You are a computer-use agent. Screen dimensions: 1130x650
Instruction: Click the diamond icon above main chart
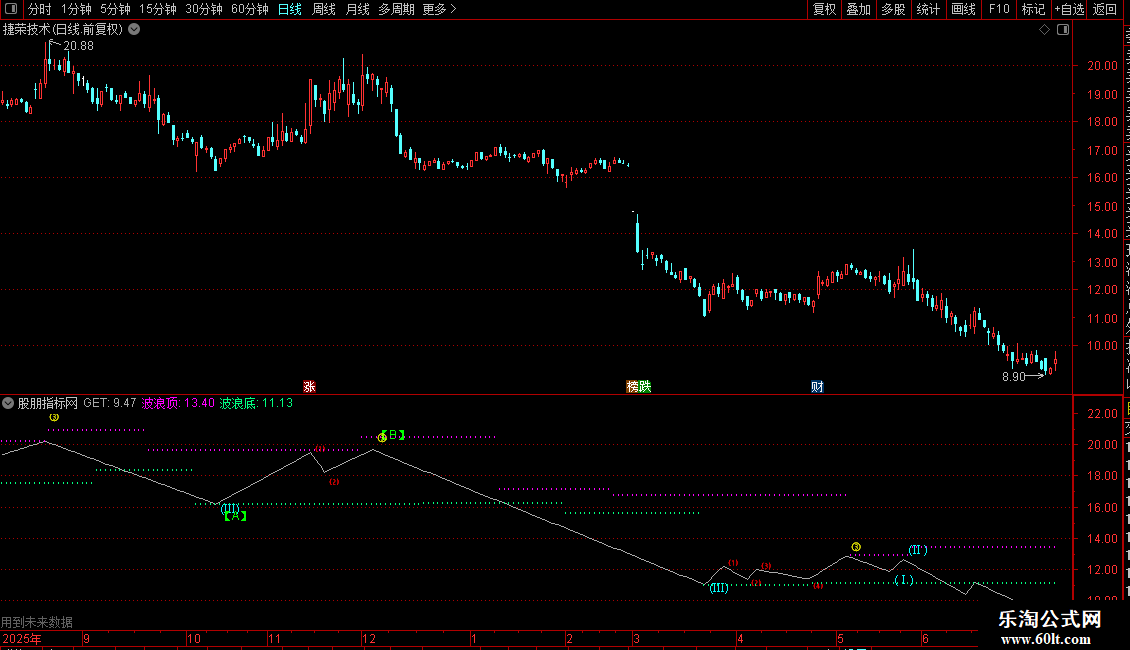(1044, 30)
